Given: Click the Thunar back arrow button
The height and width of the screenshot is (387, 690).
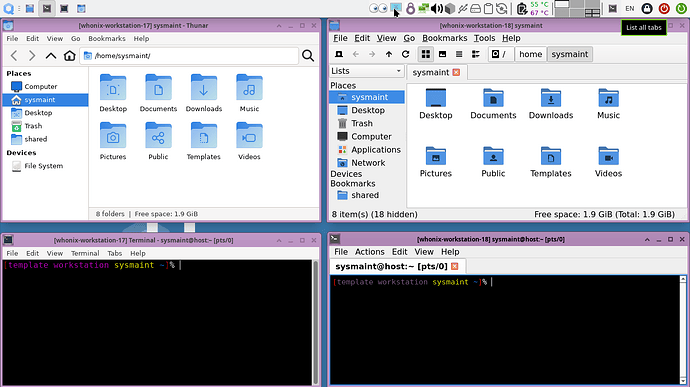Looking at the screenshot, I should tap(14, 55).
